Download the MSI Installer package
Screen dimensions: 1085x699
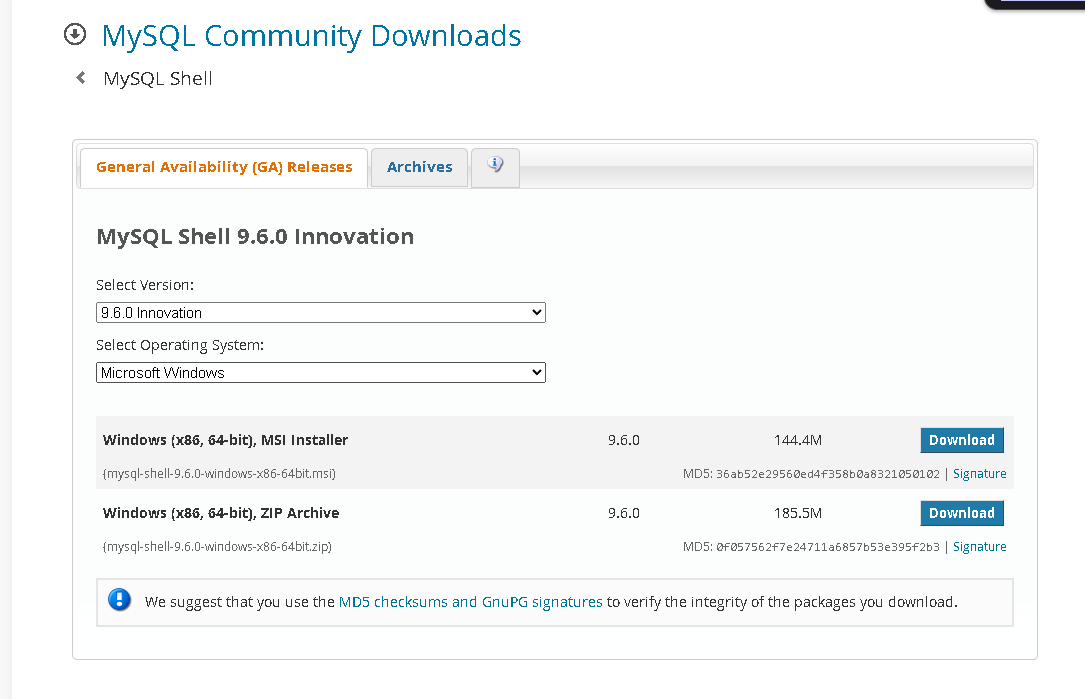(x=962, y=440)
